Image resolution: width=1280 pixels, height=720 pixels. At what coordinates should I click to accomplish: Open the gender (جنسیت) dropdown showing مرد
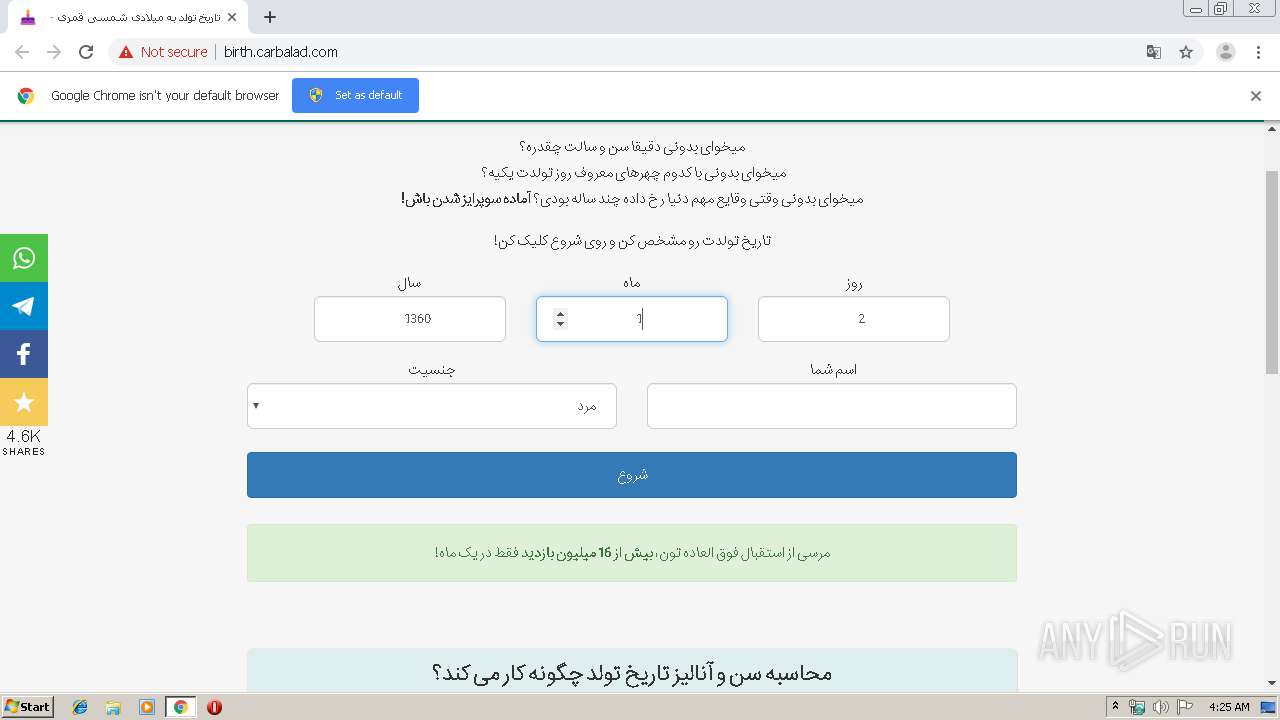click(x=432, y=406)
